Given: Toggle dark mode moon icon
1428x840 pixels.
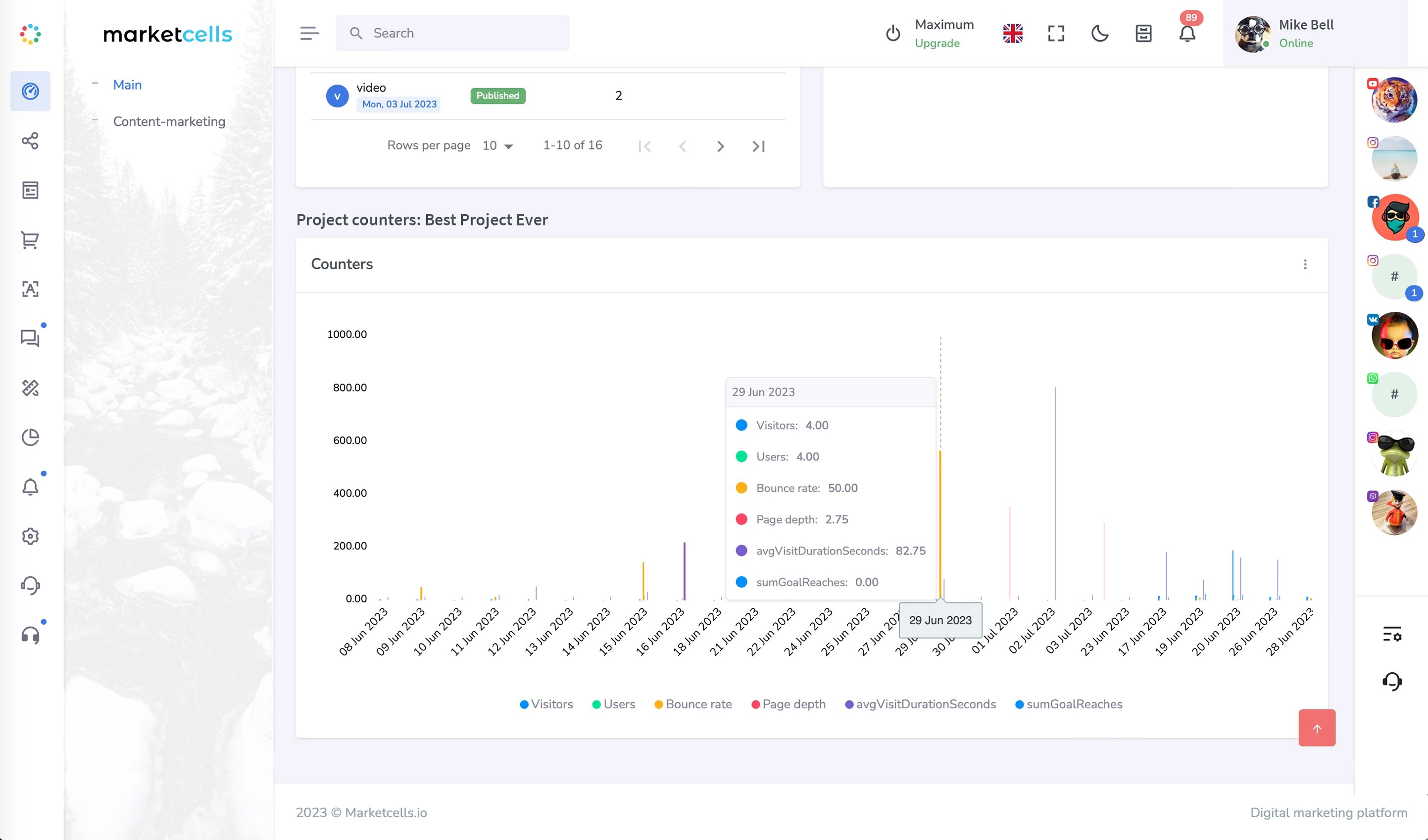Looking at the screenshot, I should click(x=1099, y=34).
